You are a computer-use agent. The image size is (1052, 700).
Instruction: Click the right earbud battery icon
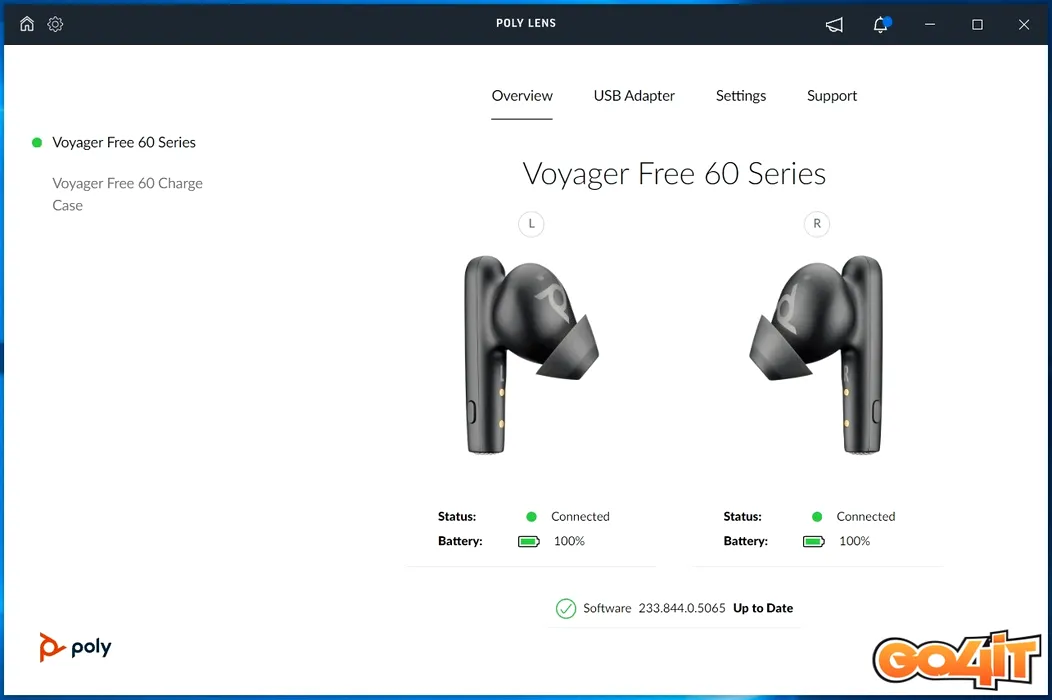point(814,542)
